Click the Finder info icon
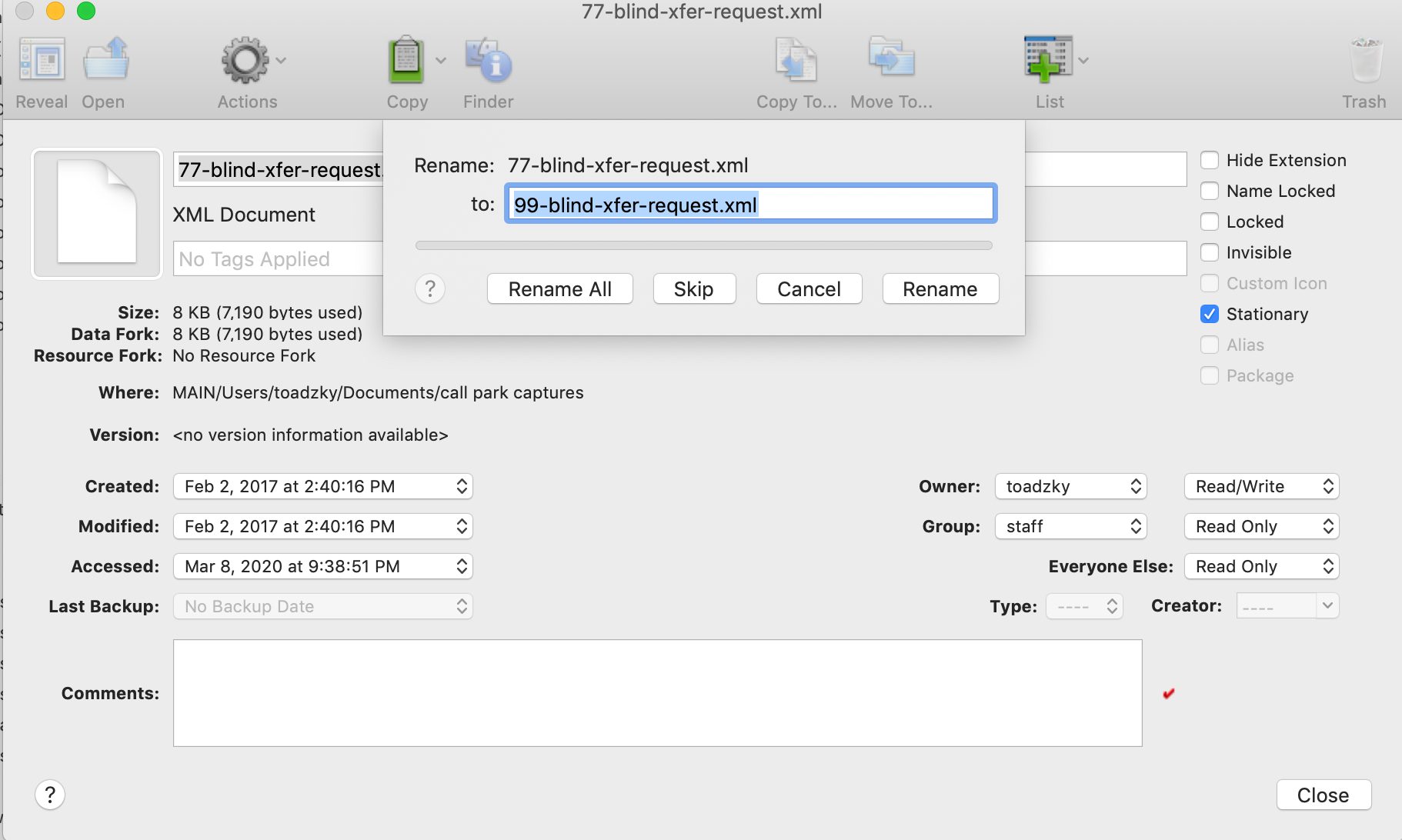This screenshot has width=1402, height=840. [488, 62]
